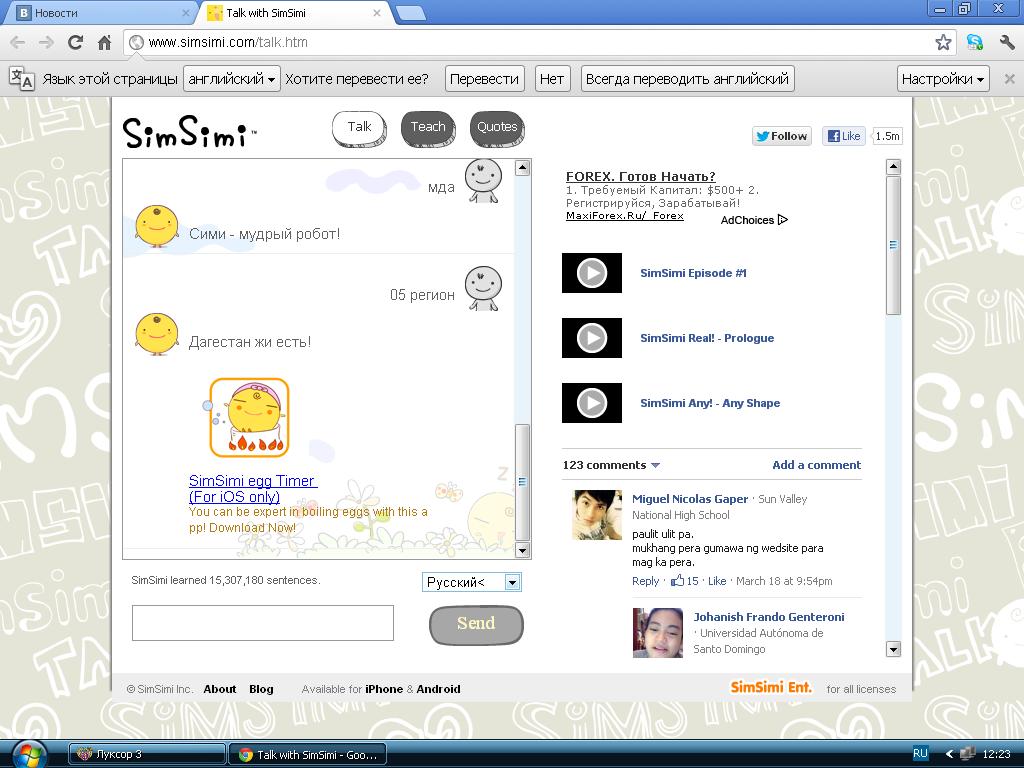Image resolution: width=1024 pixels, height=768 pixels.
Task: Click the Skype extension icon
Action: 974,42
